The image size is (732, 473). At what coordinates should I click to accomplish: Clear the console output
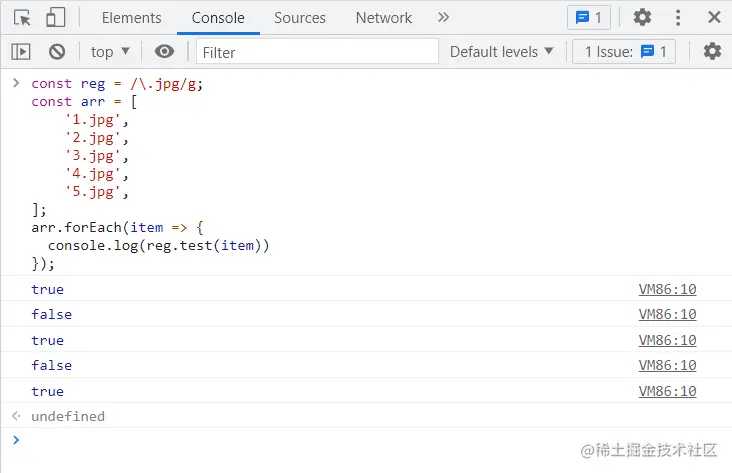57,51
